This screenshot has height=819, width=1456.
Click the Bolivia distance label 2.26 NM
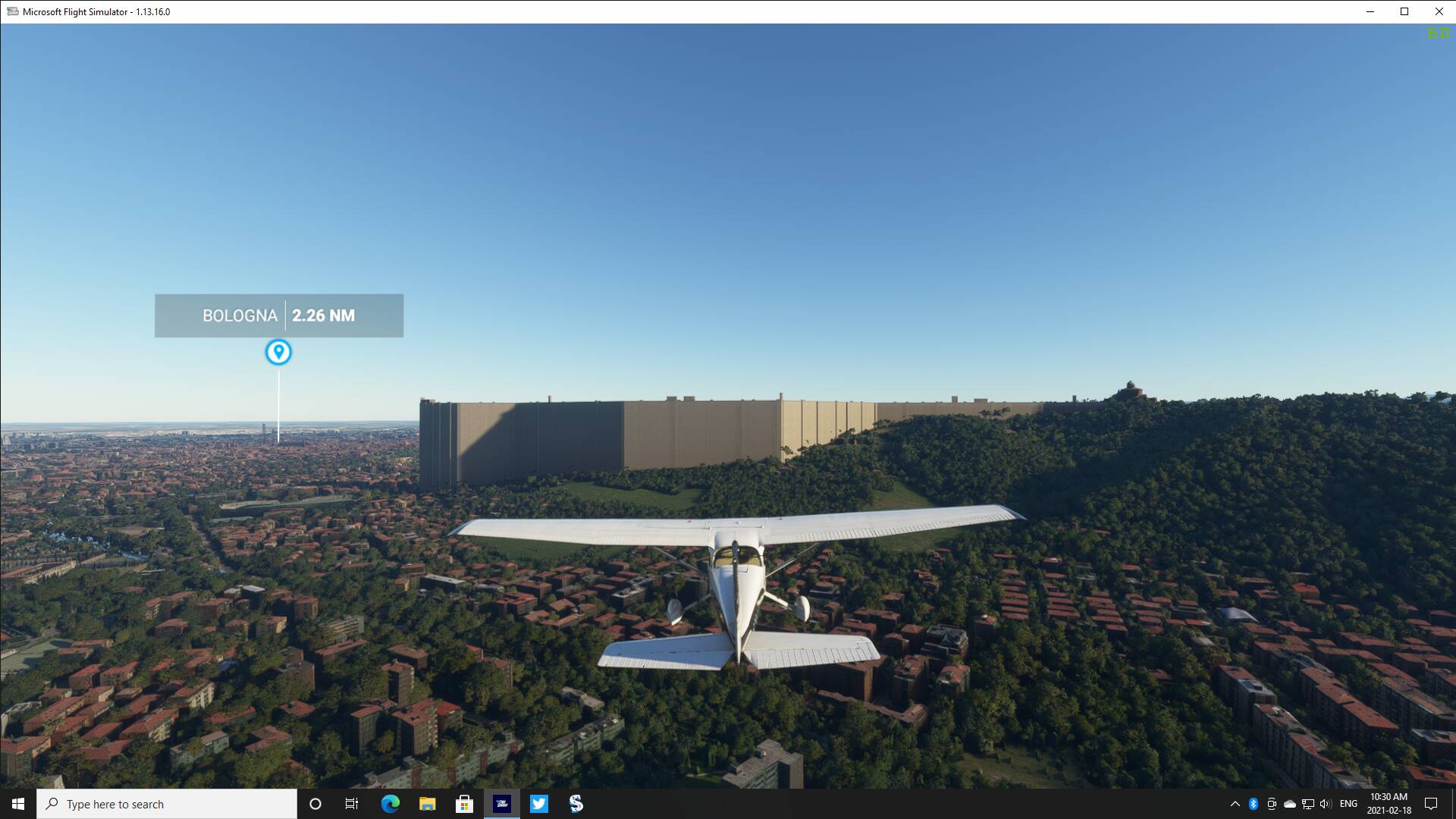pyautogui.click(x=323, y=315)
